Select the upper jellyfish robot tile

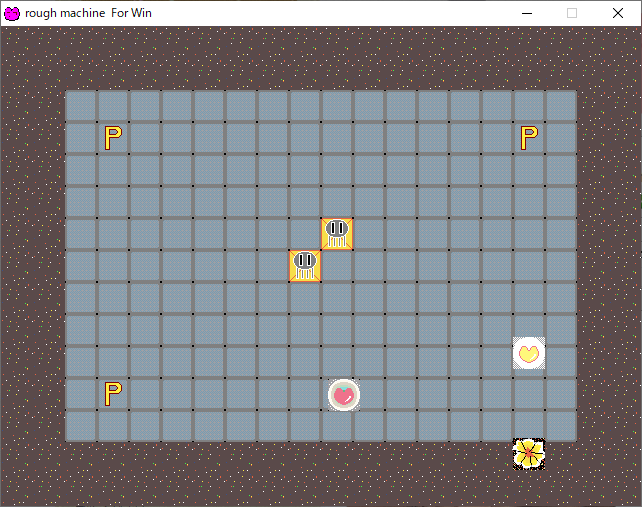coord(337,234)
